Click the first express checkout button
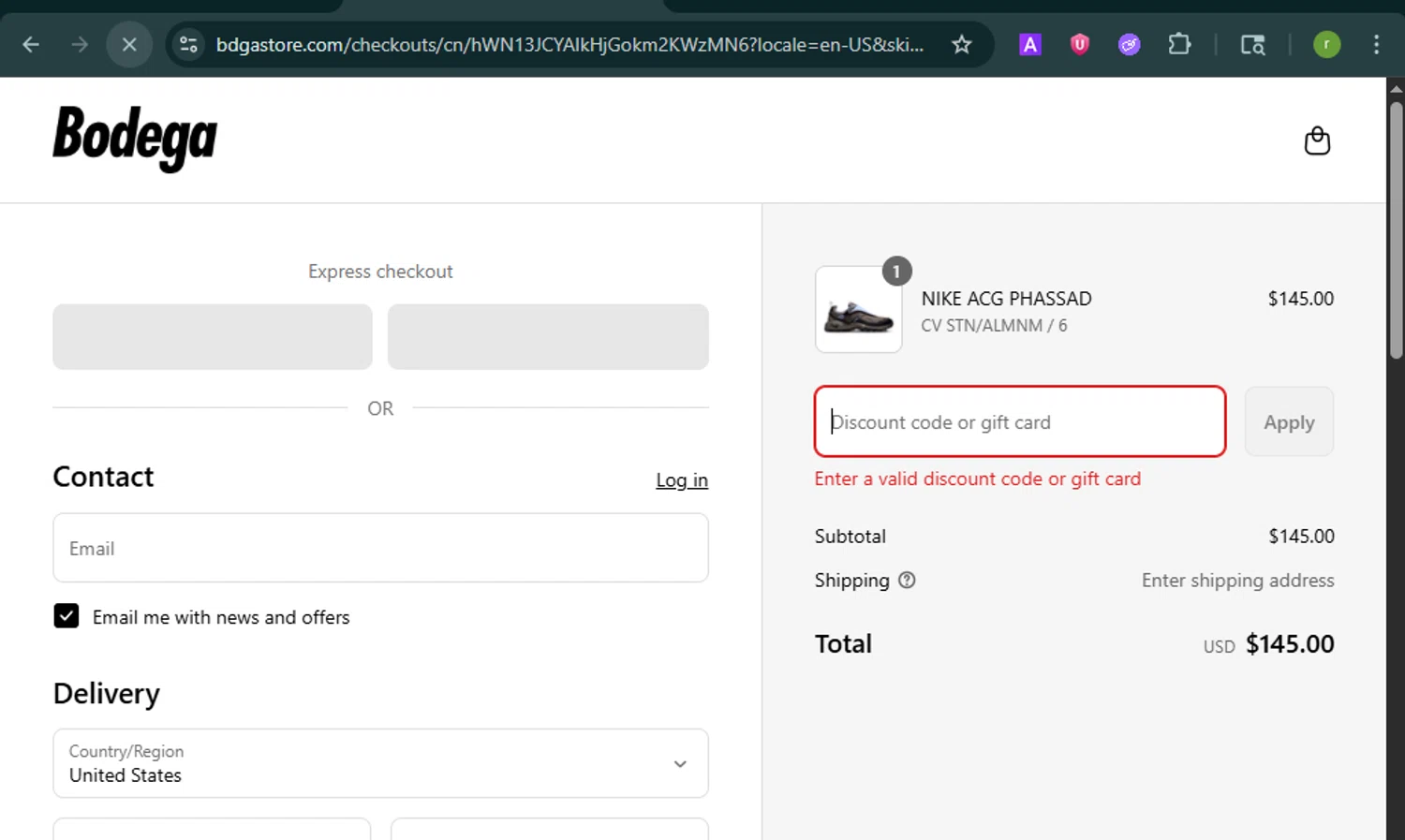1405x840 pixels. (213, 336)
